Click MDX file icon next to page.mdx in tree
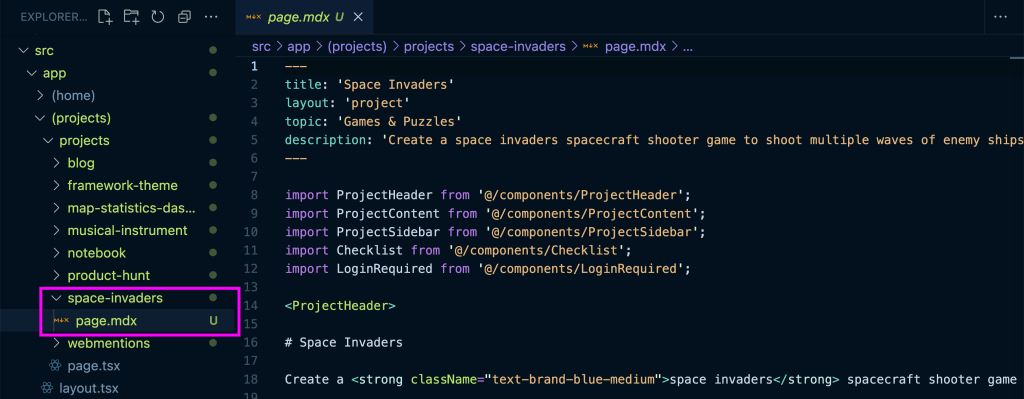Viewport: 1024px width, 399px height. (61, 321)
